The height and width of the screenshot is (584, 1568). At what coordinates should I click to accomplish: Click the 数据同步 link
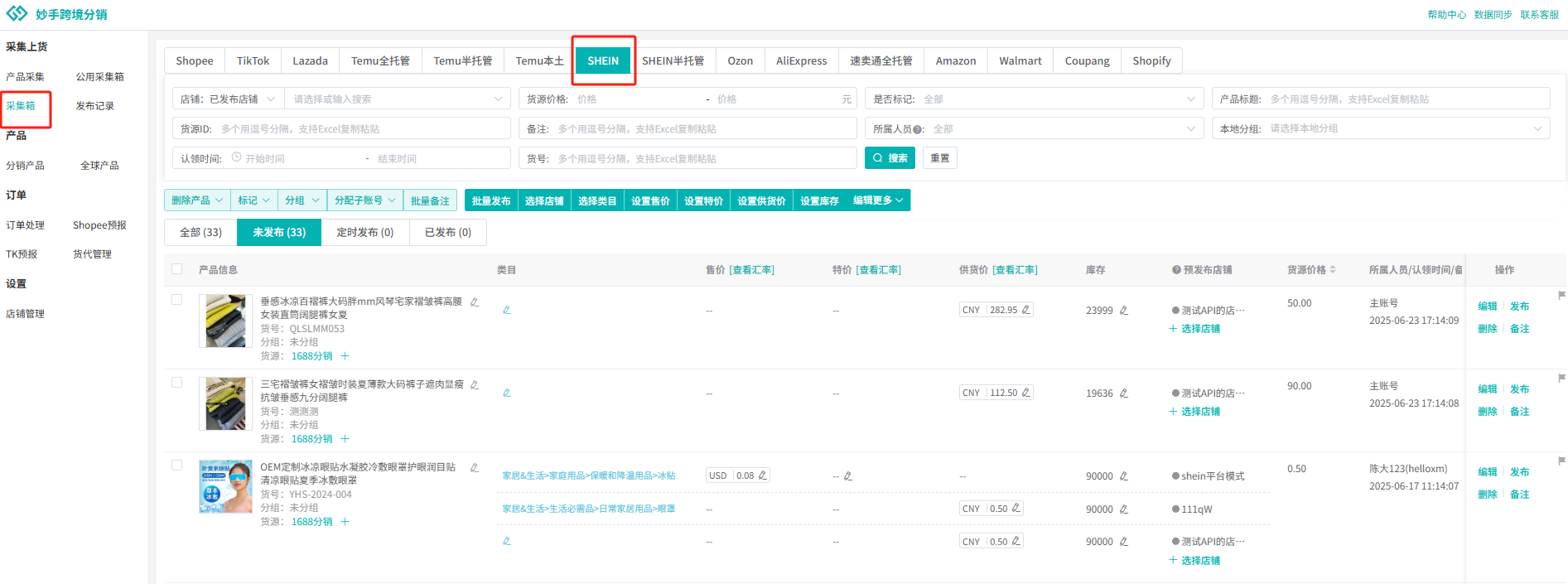[x=1493, y=15]
